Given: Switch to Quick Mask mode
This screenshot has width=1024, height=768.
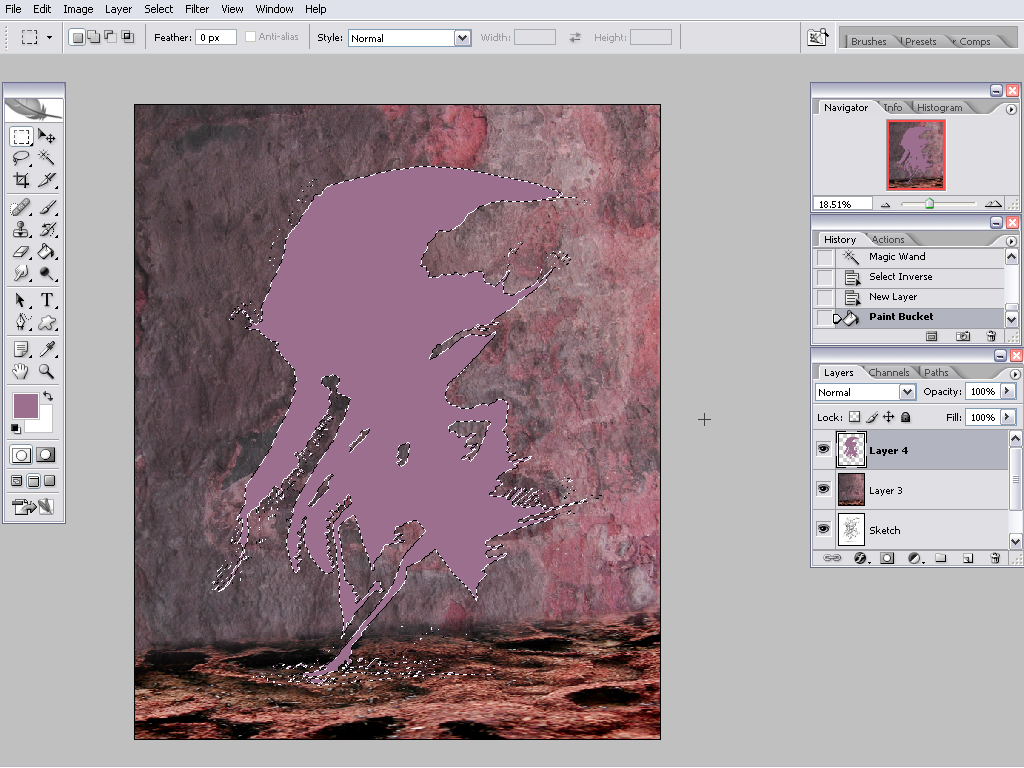Looking at the screenshot, I should click(46, 455).
